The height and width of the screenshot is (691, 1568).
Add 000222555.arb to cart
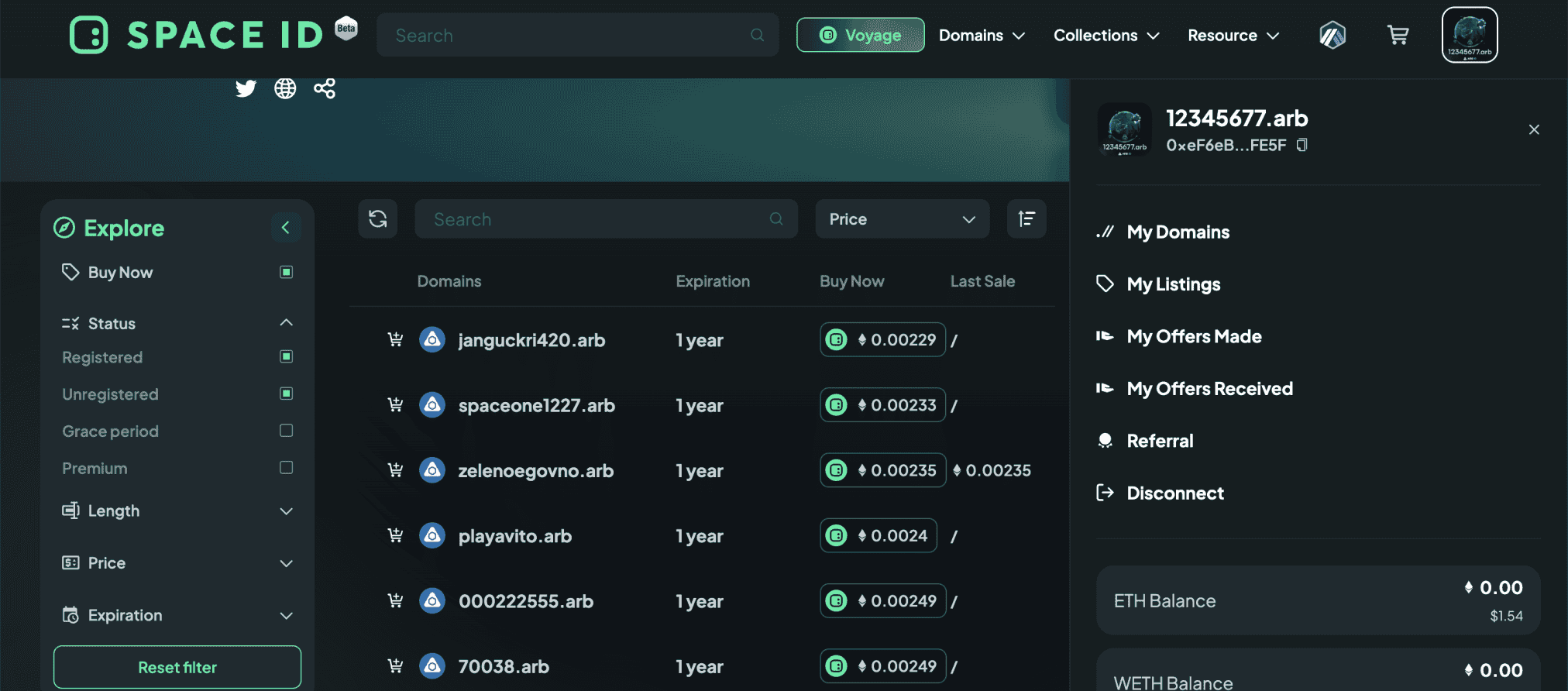[x=395, y=600]
